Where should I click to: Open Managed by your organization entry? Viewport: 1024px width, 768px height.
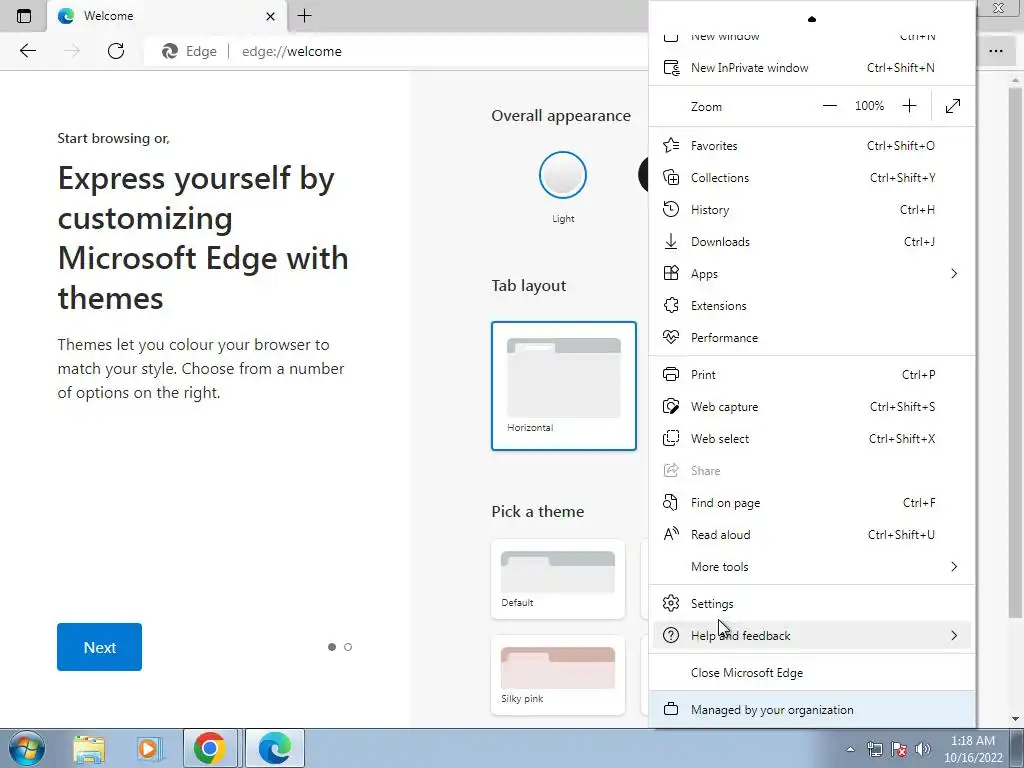(x=812, y=709)
